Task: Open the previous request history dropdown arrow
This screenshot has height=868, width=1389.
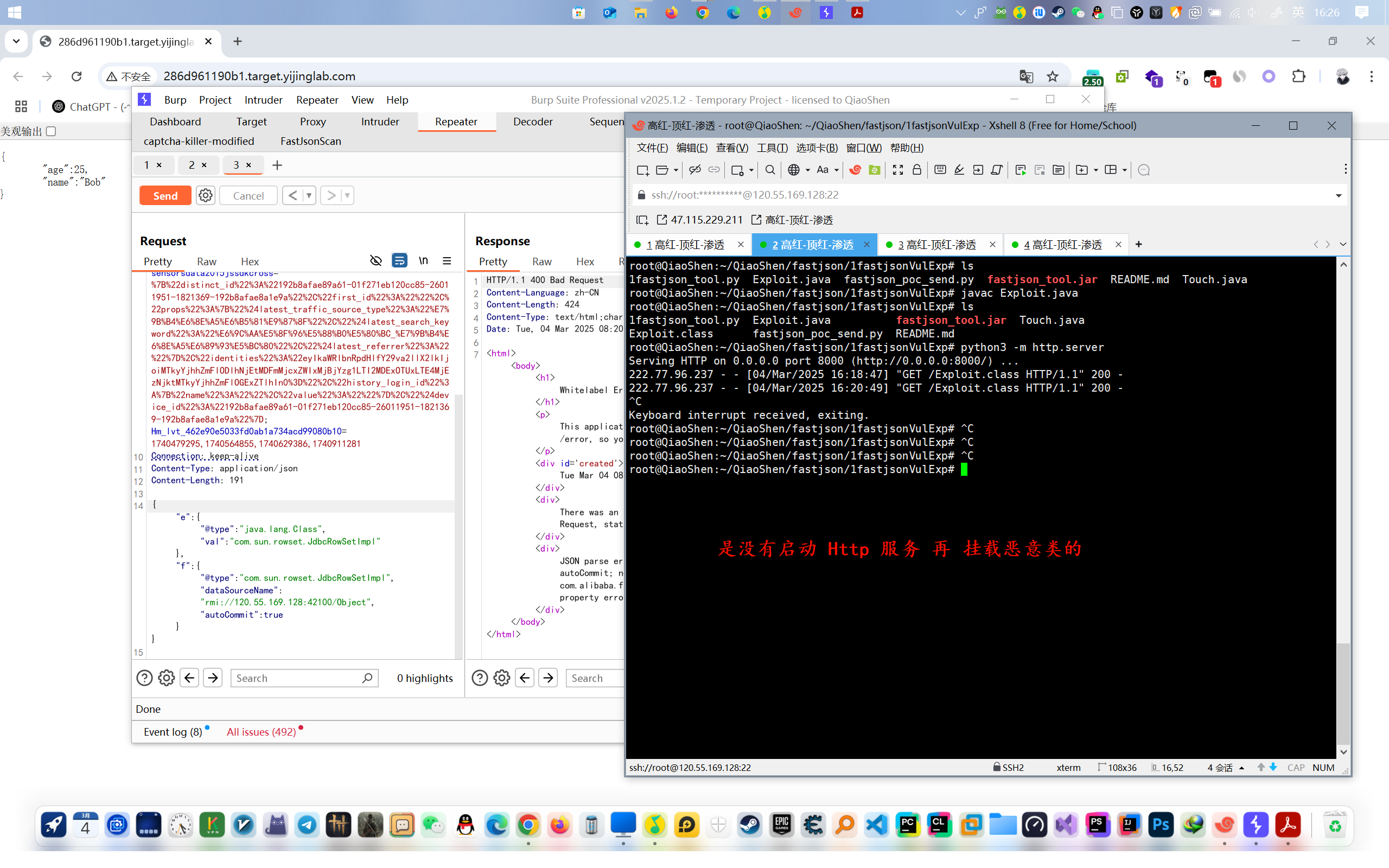Action: (x=309, y=196)
